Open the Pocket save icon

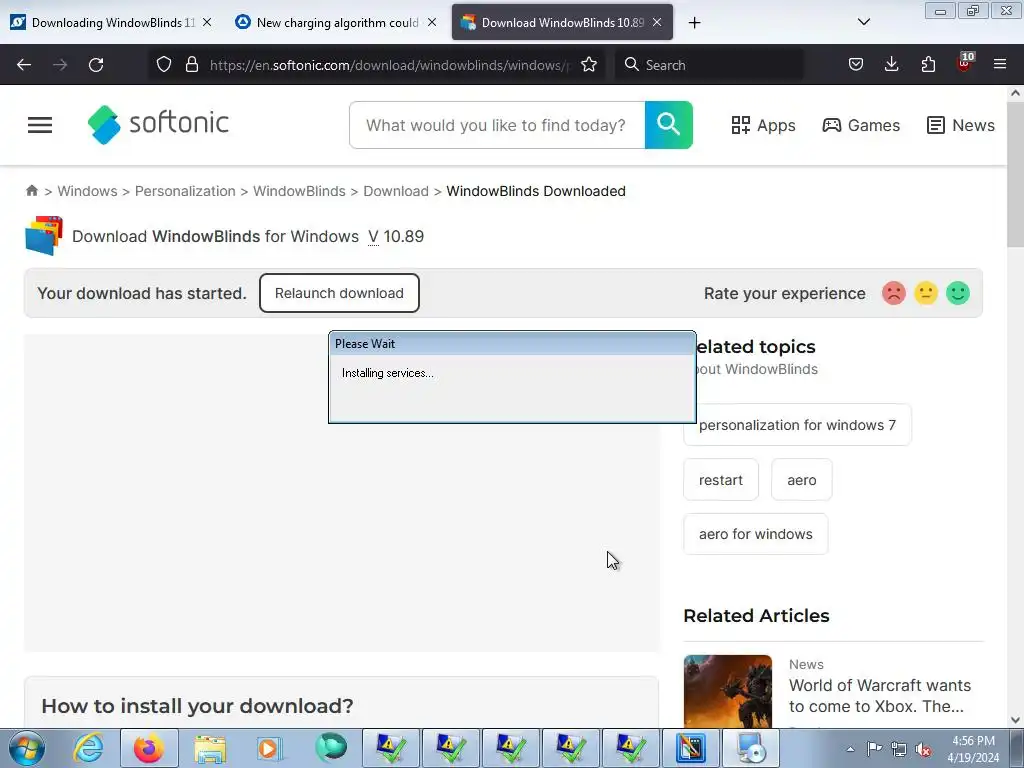tap(856, 65)
